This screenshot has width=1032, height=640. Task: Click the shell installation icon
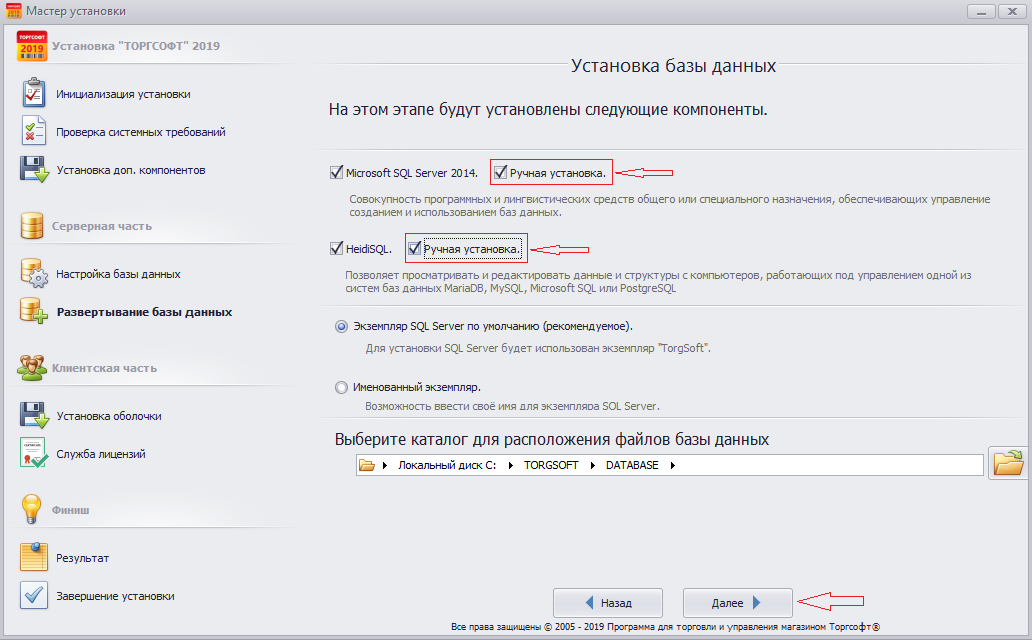(34, 415)
